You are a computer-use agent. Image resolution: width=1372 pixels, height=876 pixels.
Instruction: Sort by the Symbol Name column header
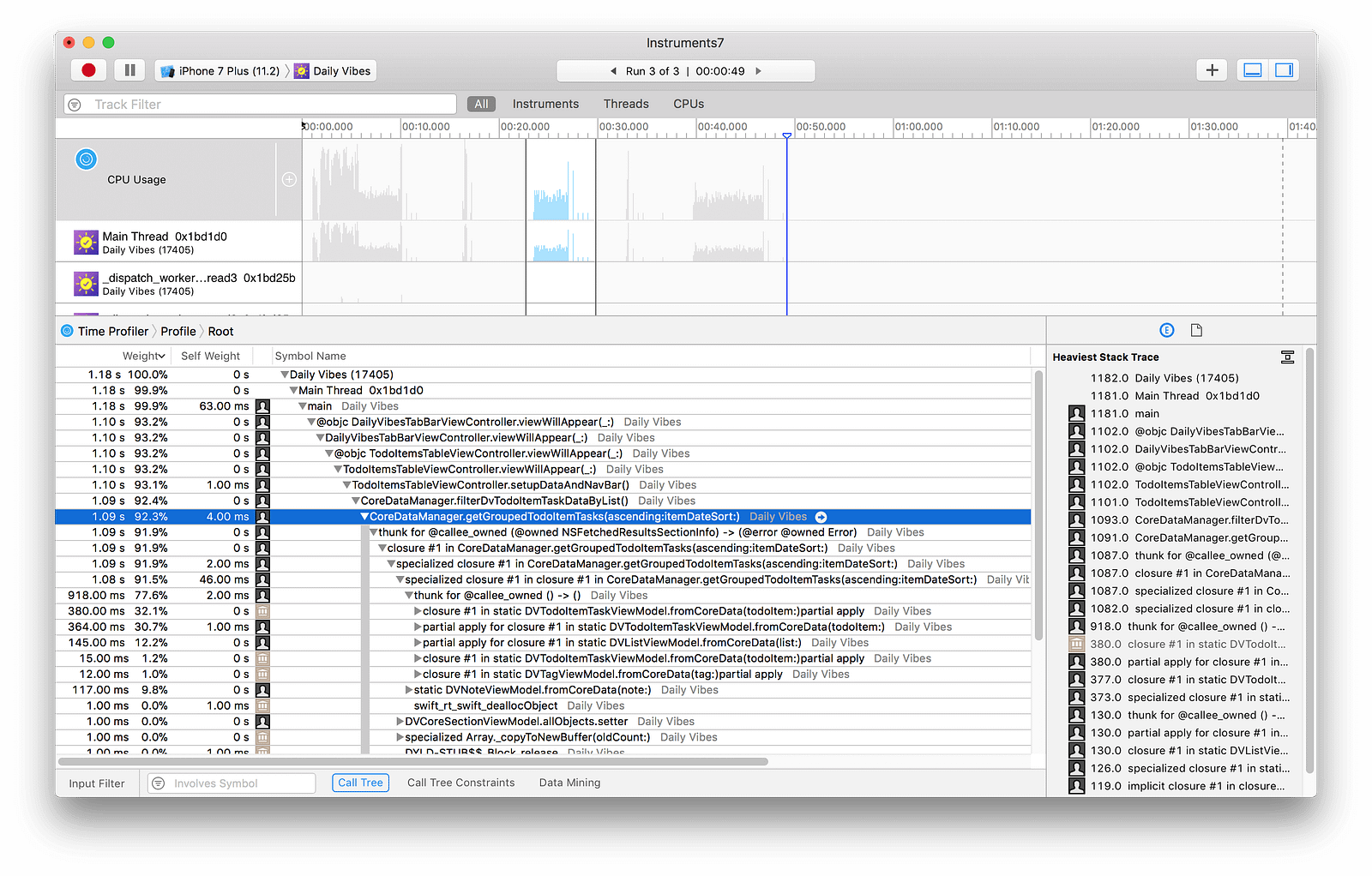point(310,356)
